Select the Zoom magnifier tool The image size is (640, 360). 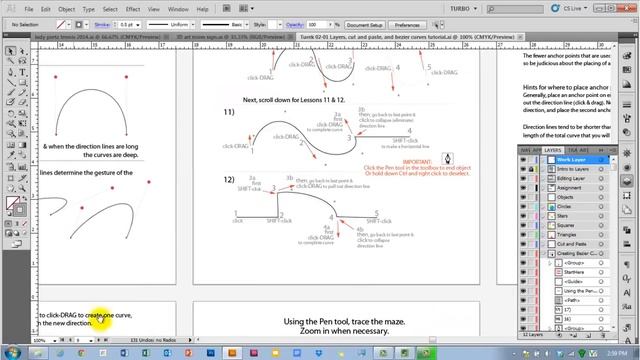[22, 189]
